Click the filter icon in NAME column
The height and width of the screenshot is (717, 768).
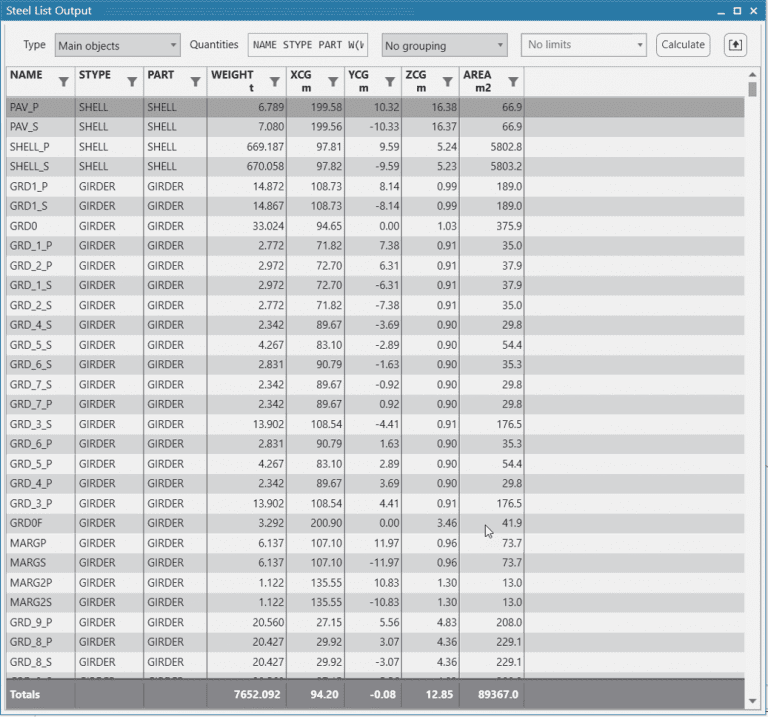point(64,82)
